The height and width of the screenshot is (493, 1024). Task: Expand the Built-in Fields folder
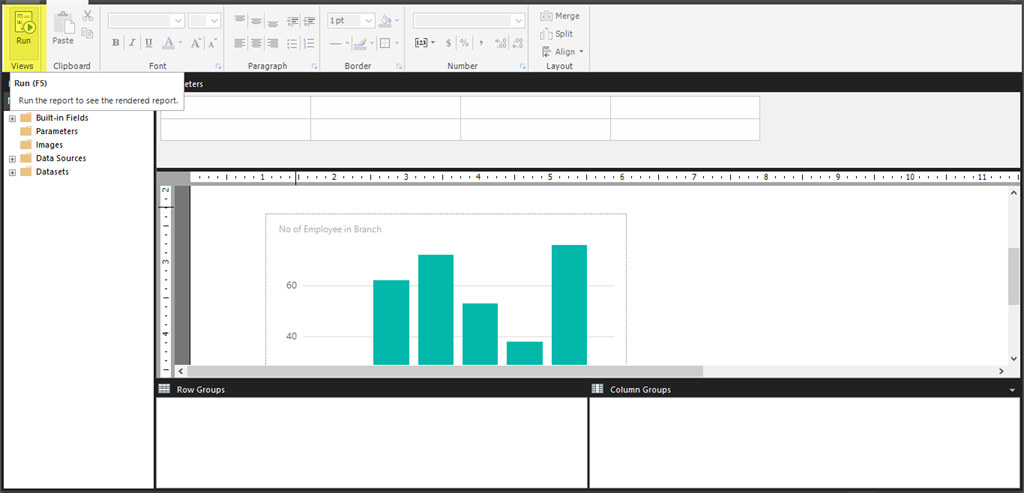12,118
